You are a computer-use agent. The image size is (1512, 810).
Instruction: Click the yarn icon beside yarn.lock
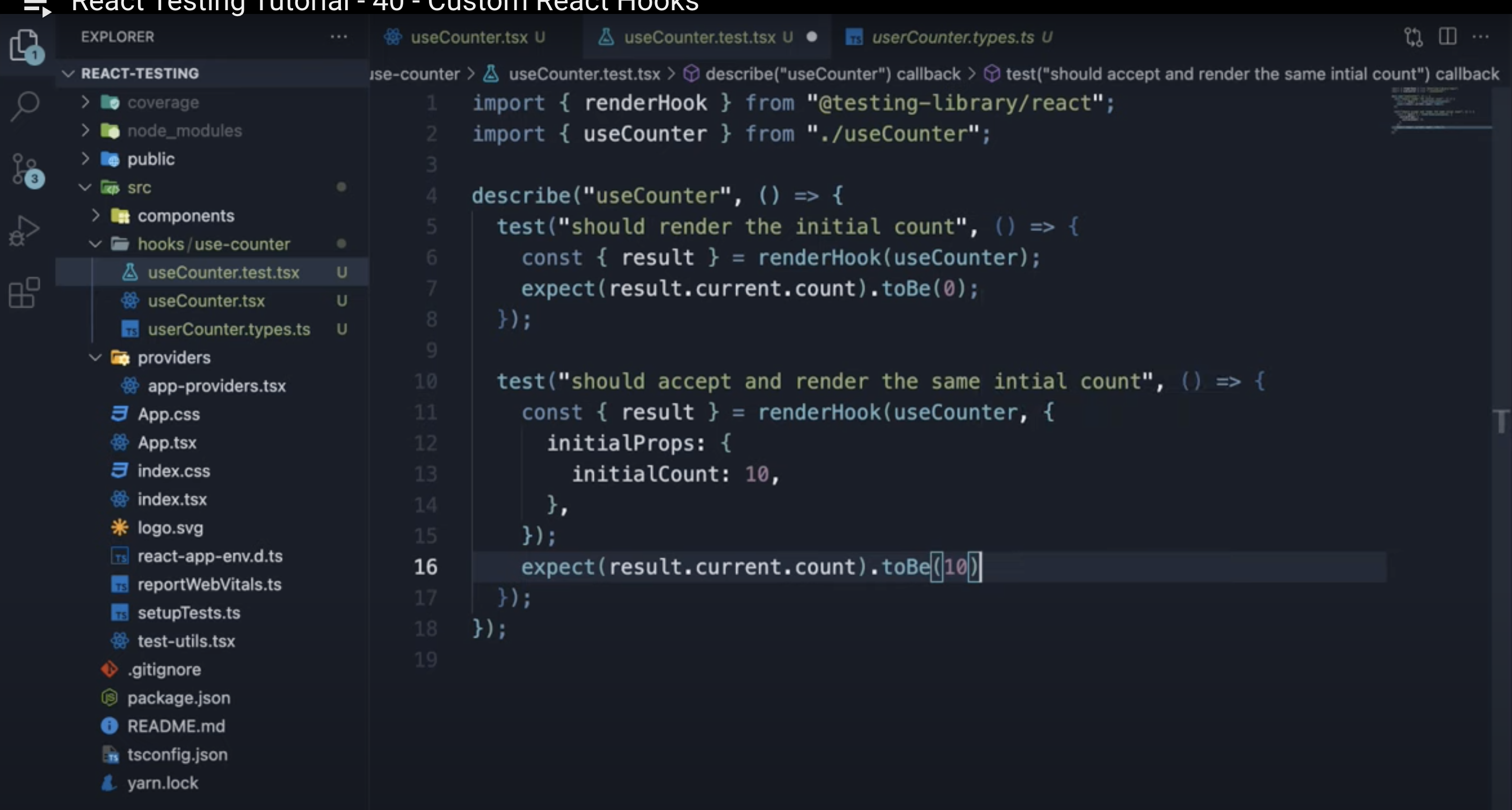109,783
